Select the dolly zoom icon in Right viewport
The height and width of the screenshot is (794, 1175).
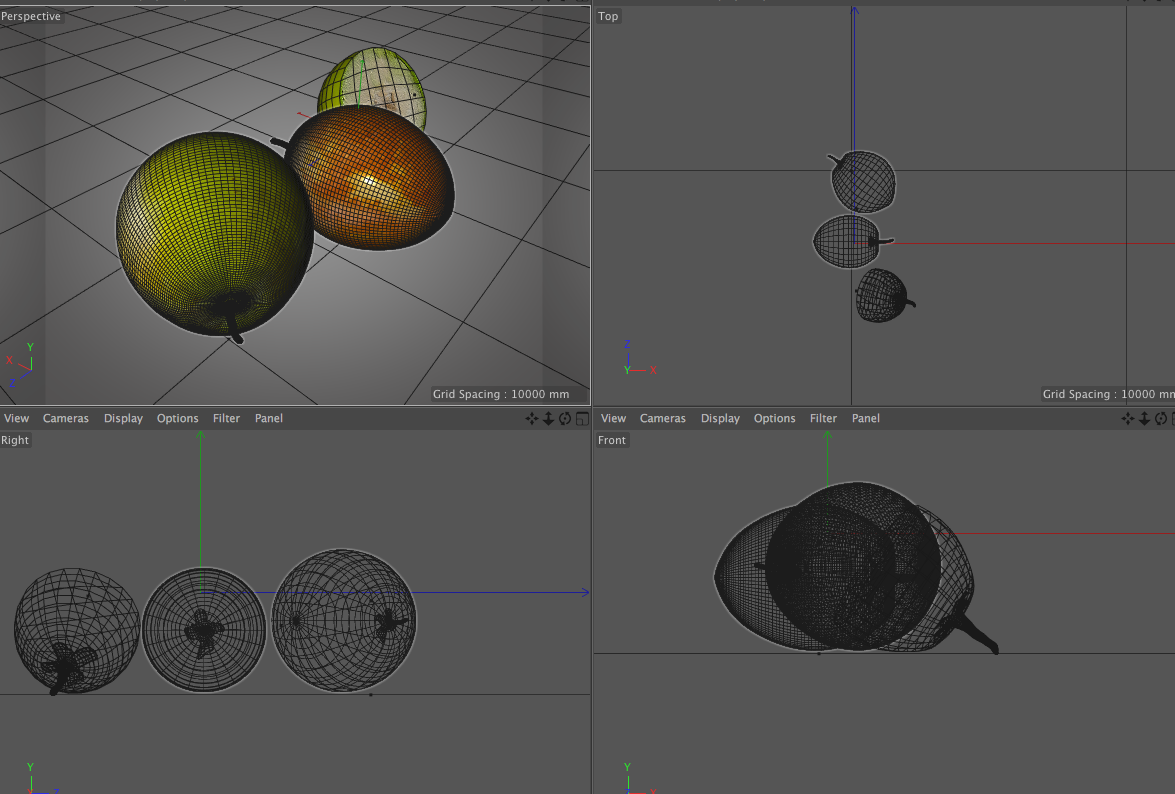(549, 419)
